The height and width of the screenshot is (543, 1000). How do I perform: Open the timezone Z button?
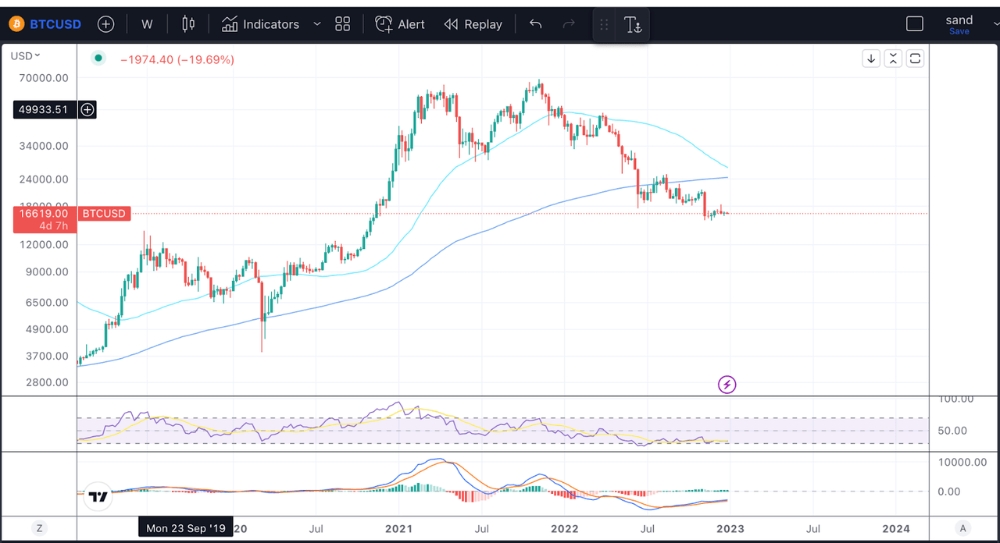[40, 528]
